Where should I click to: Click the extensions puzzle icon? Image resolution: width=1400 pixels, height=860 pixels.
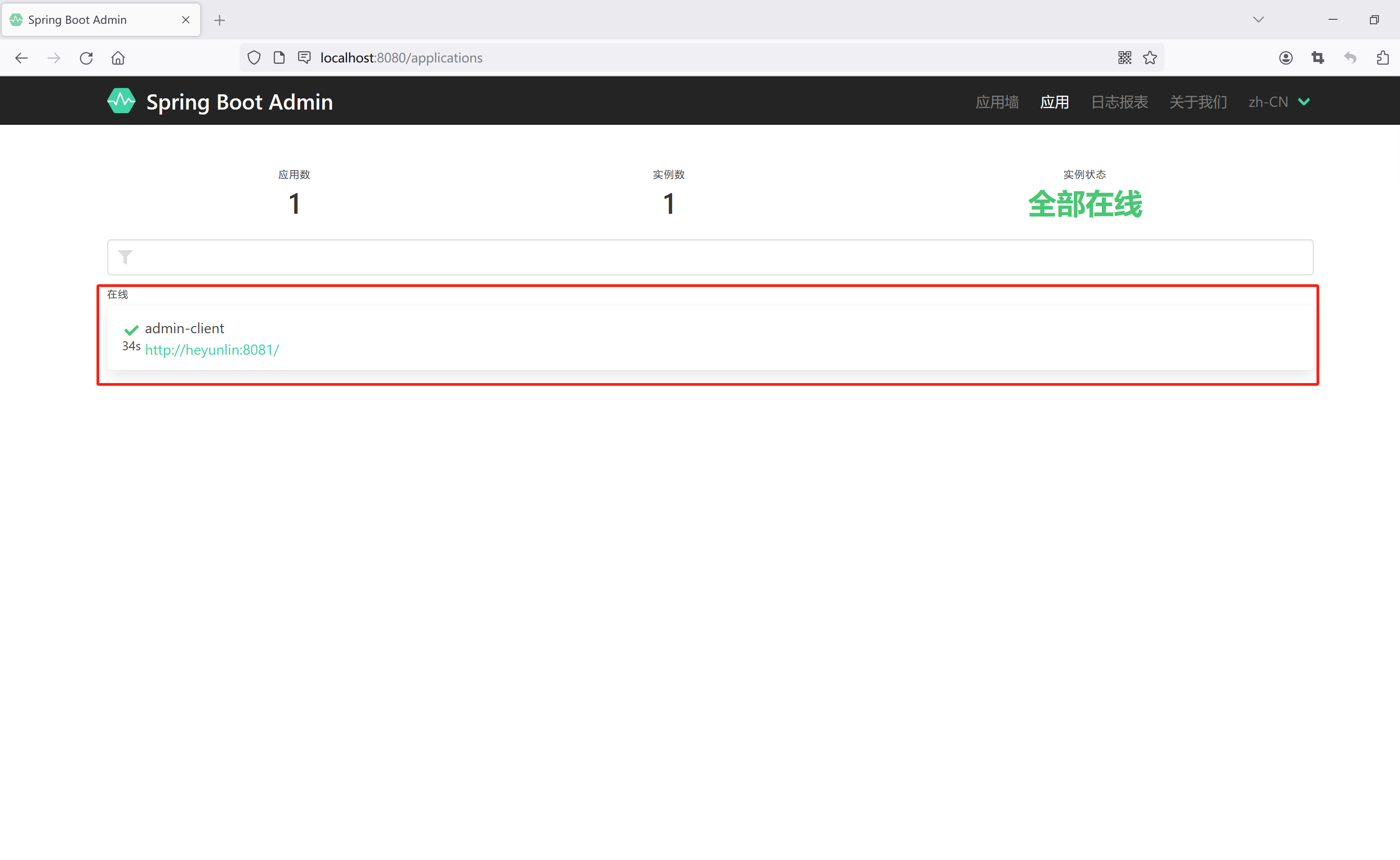click(x=1382, y=57)
